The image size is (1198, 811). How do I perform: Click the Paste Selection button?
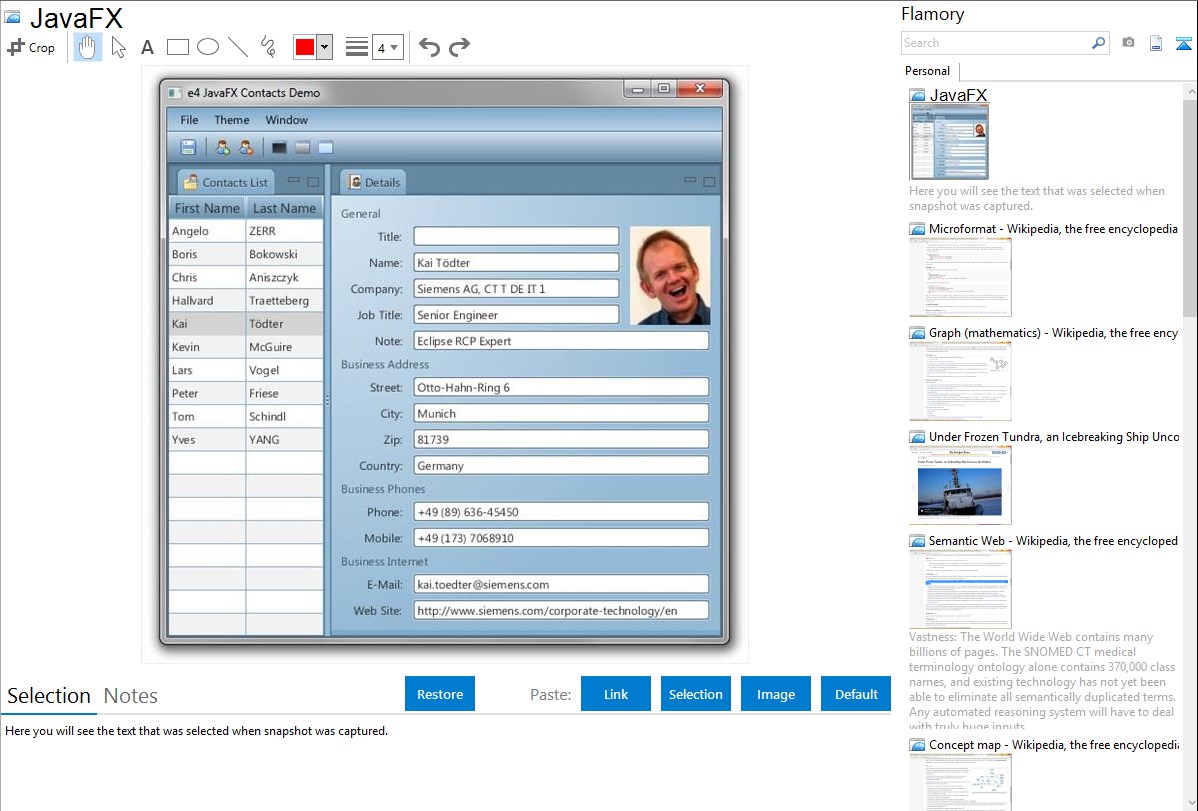pos(695,694)
